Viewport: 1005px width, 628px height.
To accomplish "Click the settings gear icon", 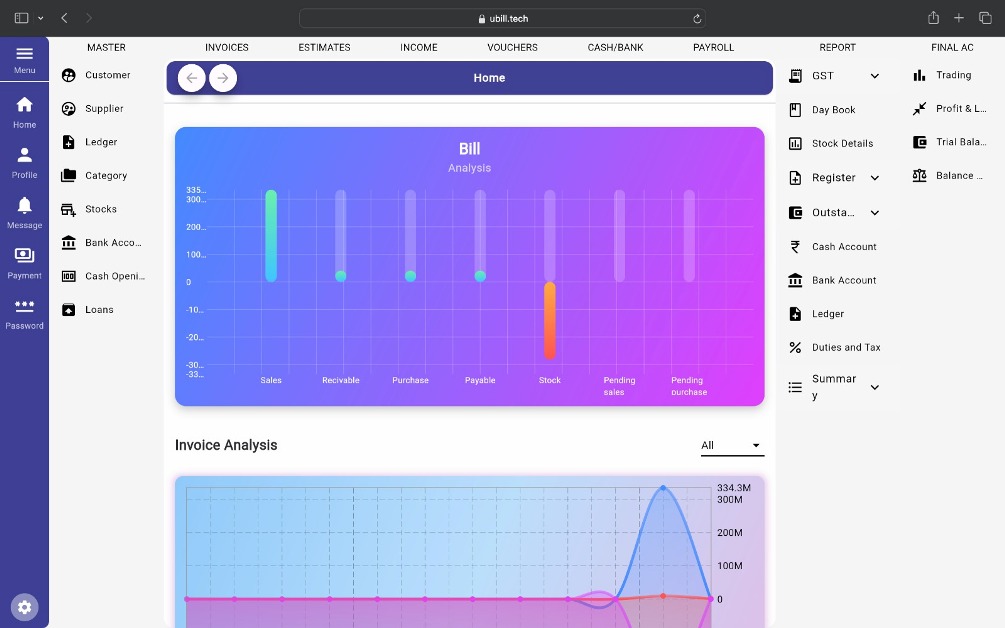I will pyautogui.click(x=25, y=607).
